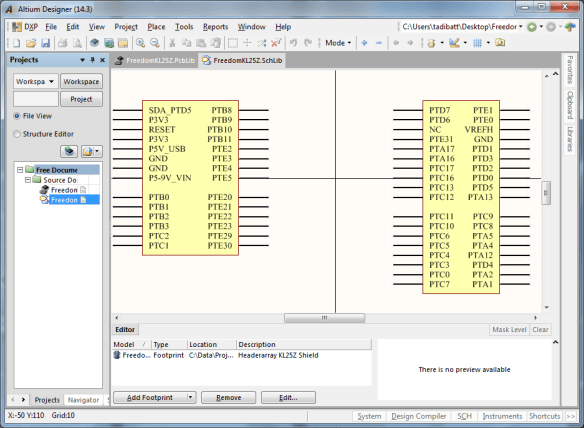
Task: Select the File View radio button
Action: 17,116
